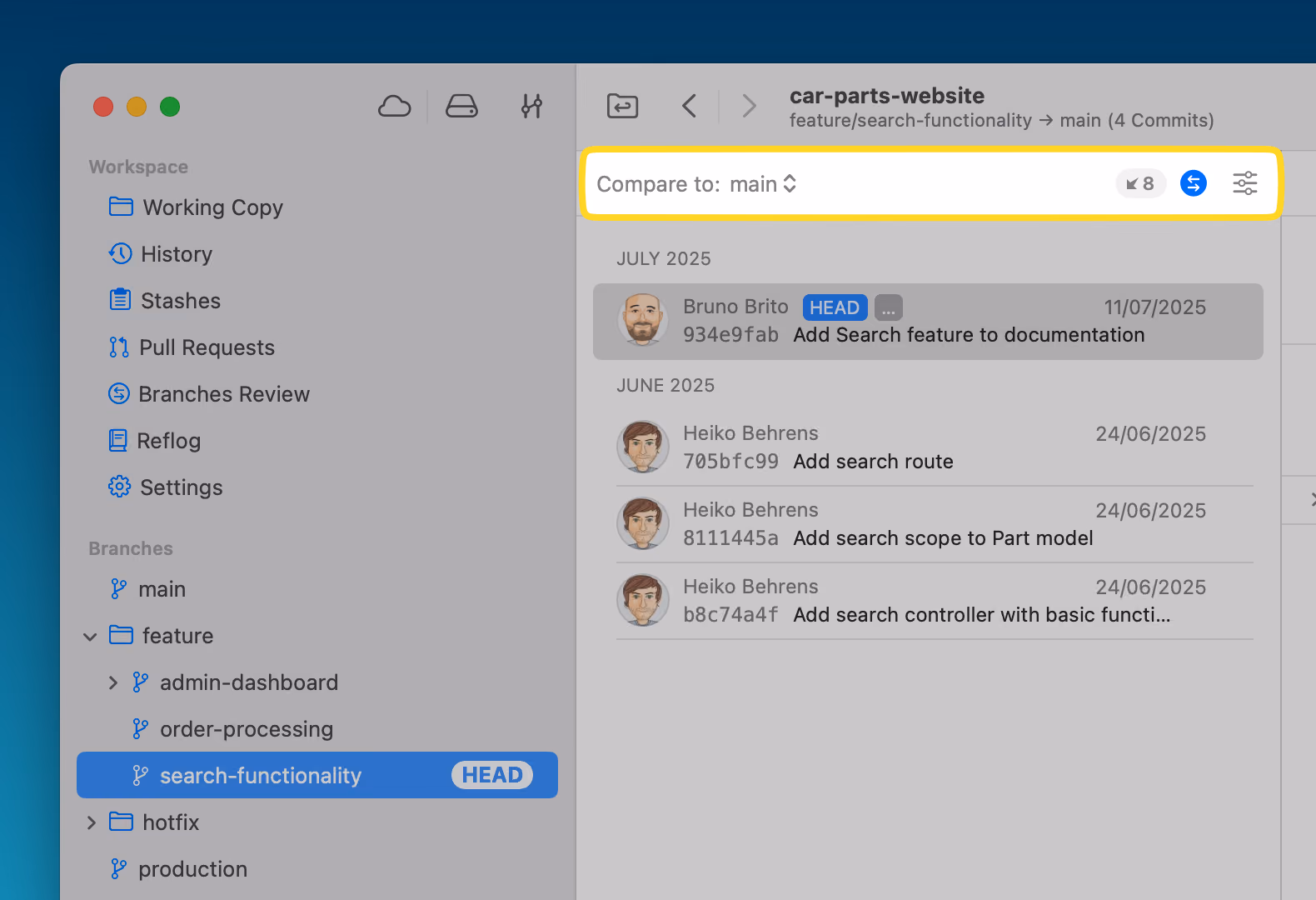This screenshot has height=900, width=1316.
Task: Open the compare filter options sliders icon
Action: tap(1244, 183)
